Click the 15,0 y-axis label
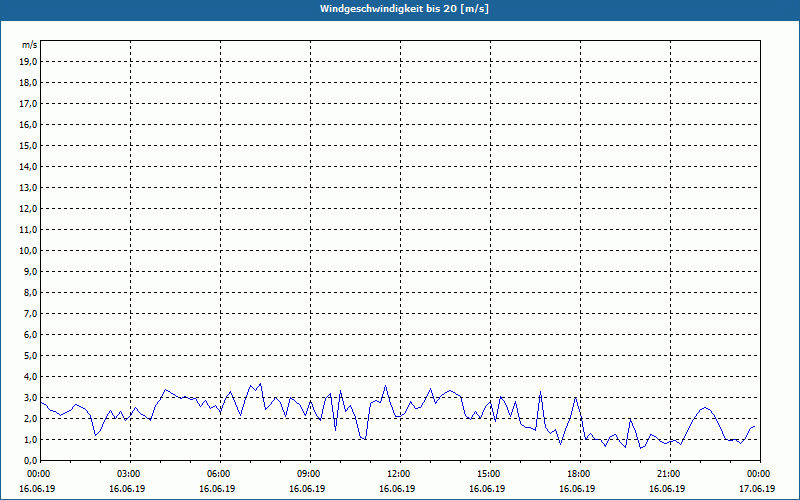Image resolution: width=800 pixels, height=500 pixels. pyautogui.click(x=30, y=145)
